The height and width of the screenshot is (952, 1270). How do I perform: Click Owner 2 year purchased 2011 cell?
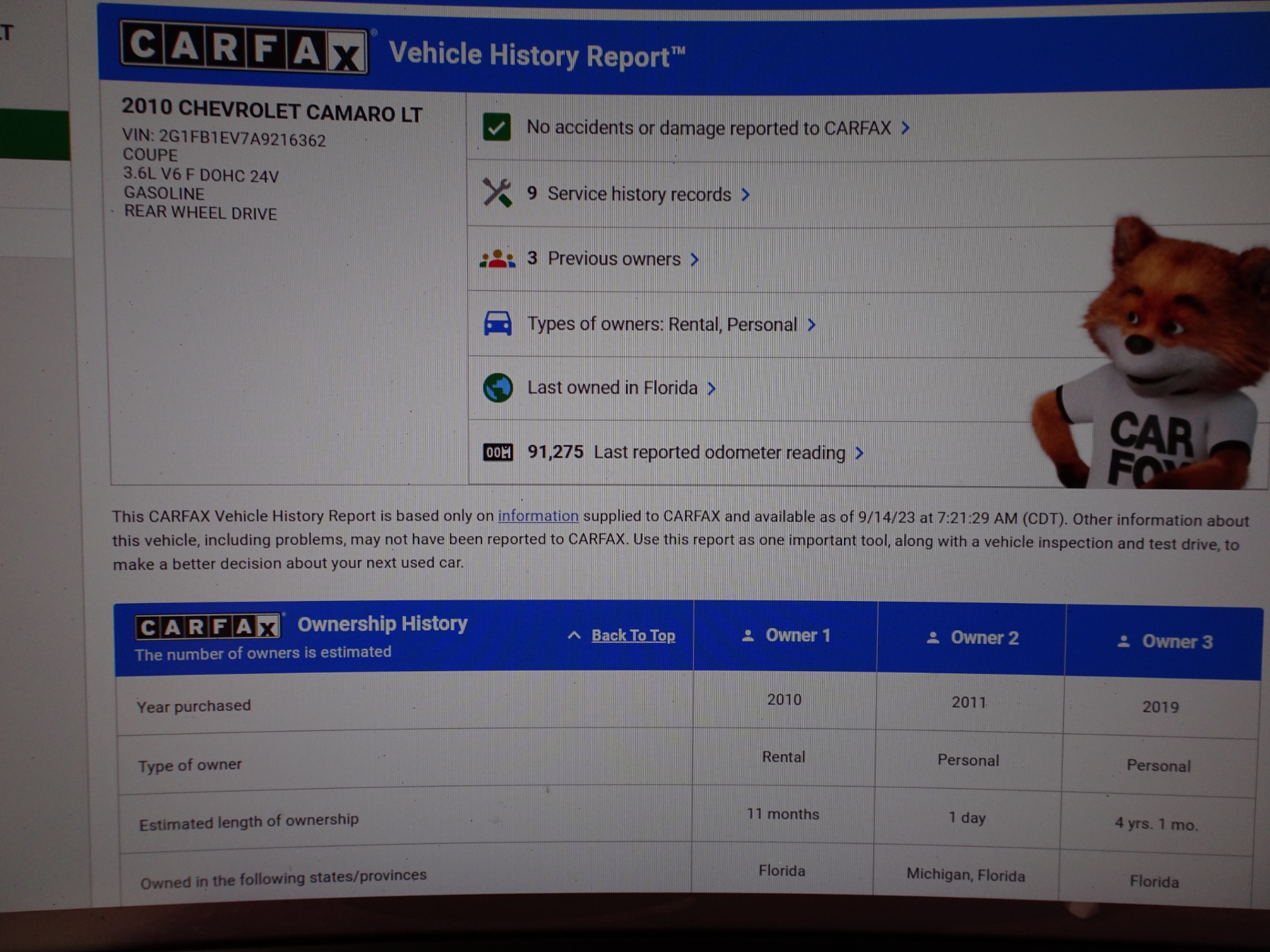tap(969, 702)
